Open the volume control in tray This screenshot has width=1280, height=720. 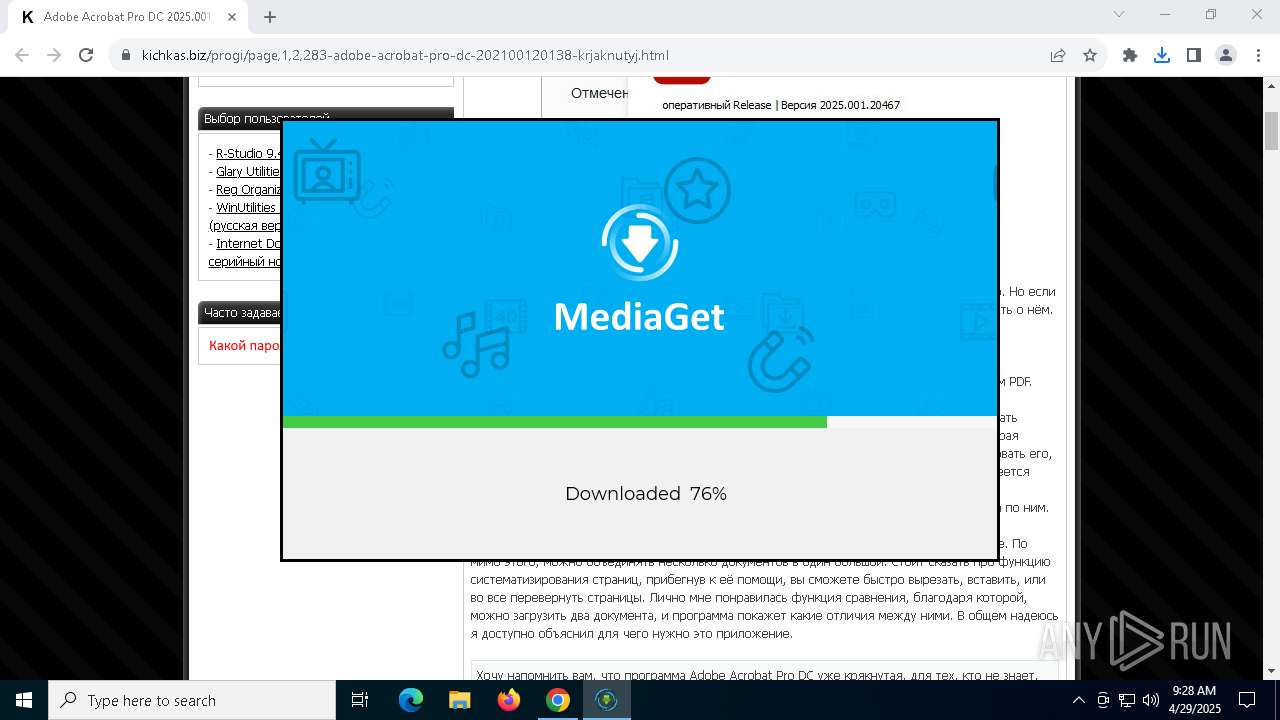coord(1151,700)
